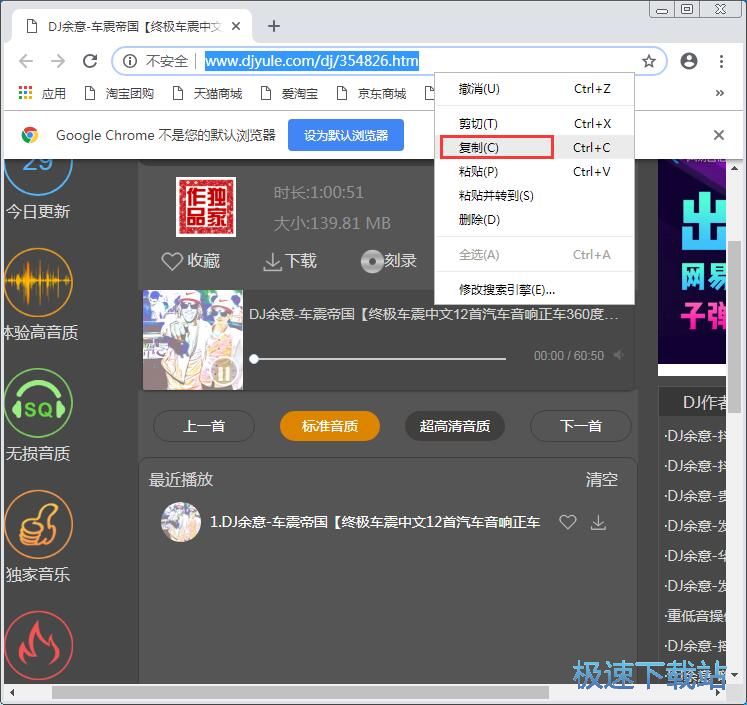Click the audio playback progress slider
This screenshot has width=747, height=705.
pyautogui.click(x=380, y=358)
